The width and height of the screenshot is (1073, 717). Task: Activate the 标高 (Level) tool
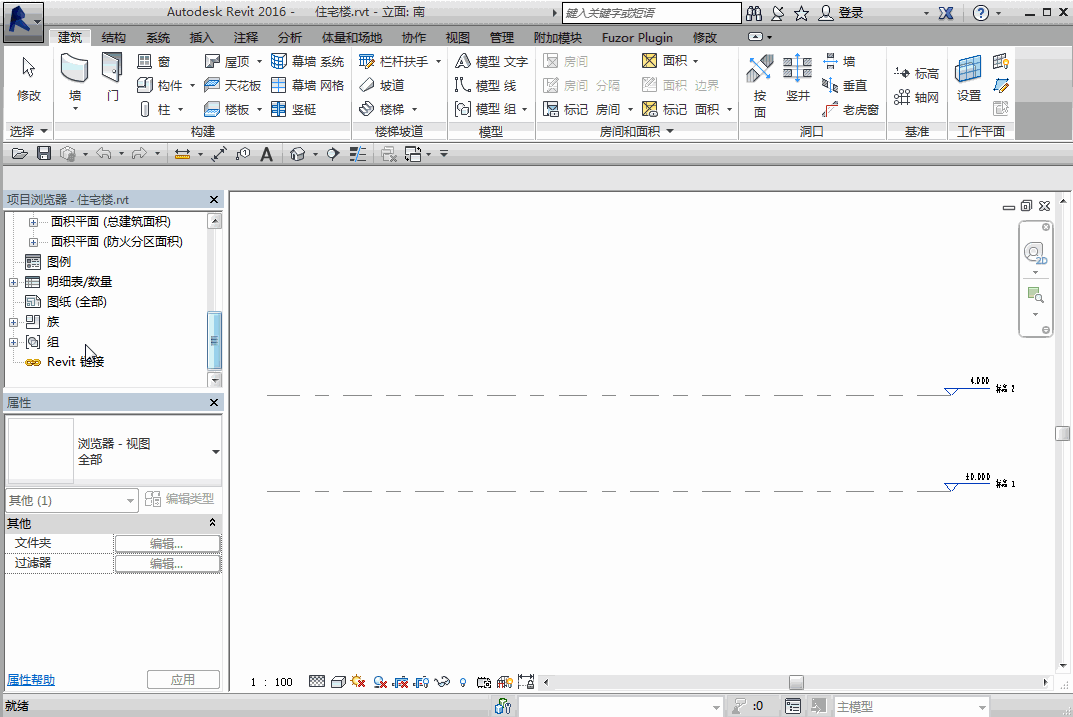pos(916,74)
